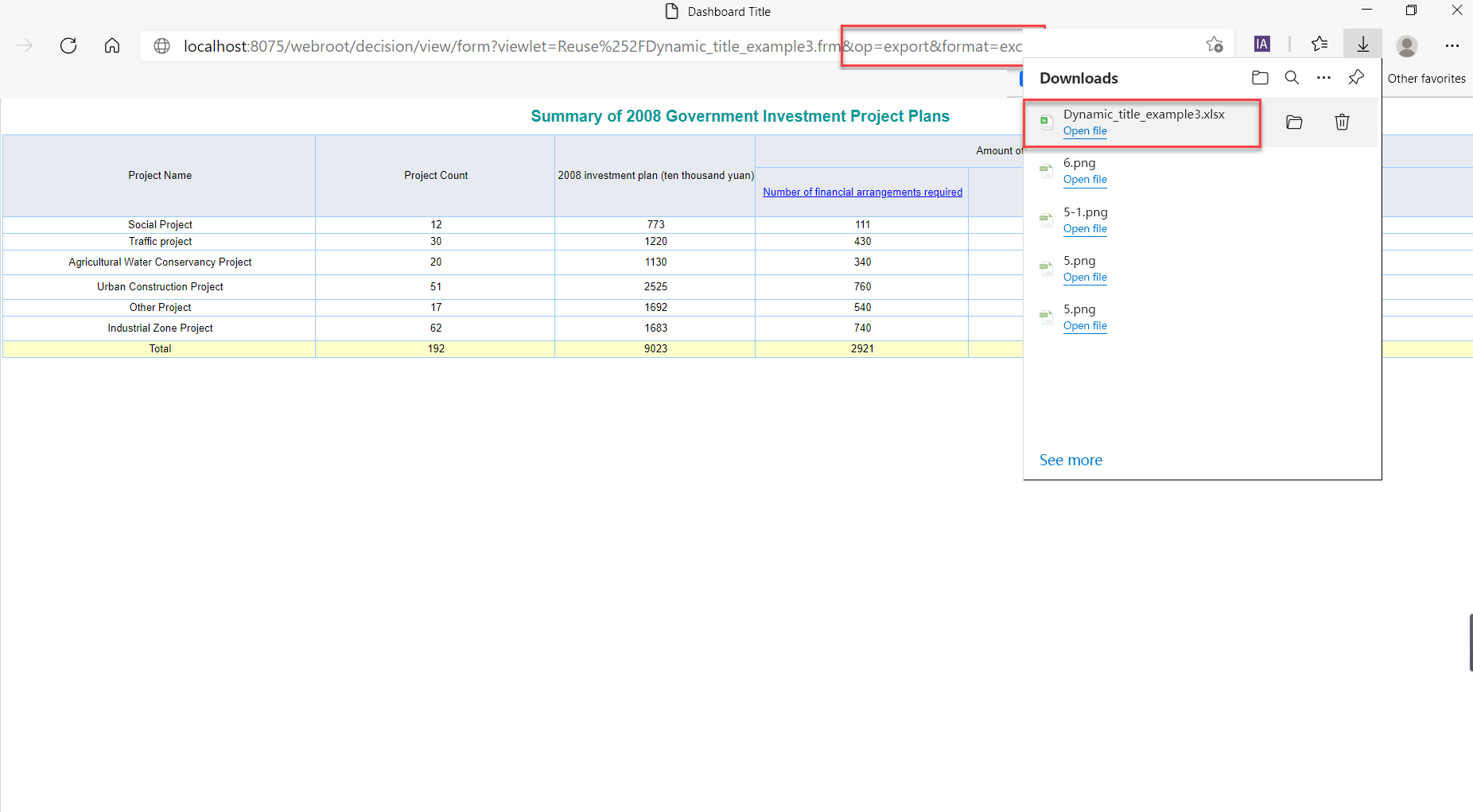Open file Dynamic_title_example3.xlsx
This screenshot has width=1473, height=812.
coord(1085,131)
